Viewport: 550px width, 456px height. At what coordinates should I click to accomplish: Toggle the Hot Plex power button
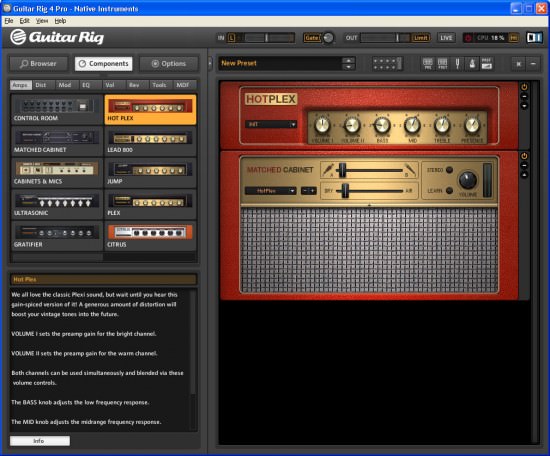tap(524, 87)
